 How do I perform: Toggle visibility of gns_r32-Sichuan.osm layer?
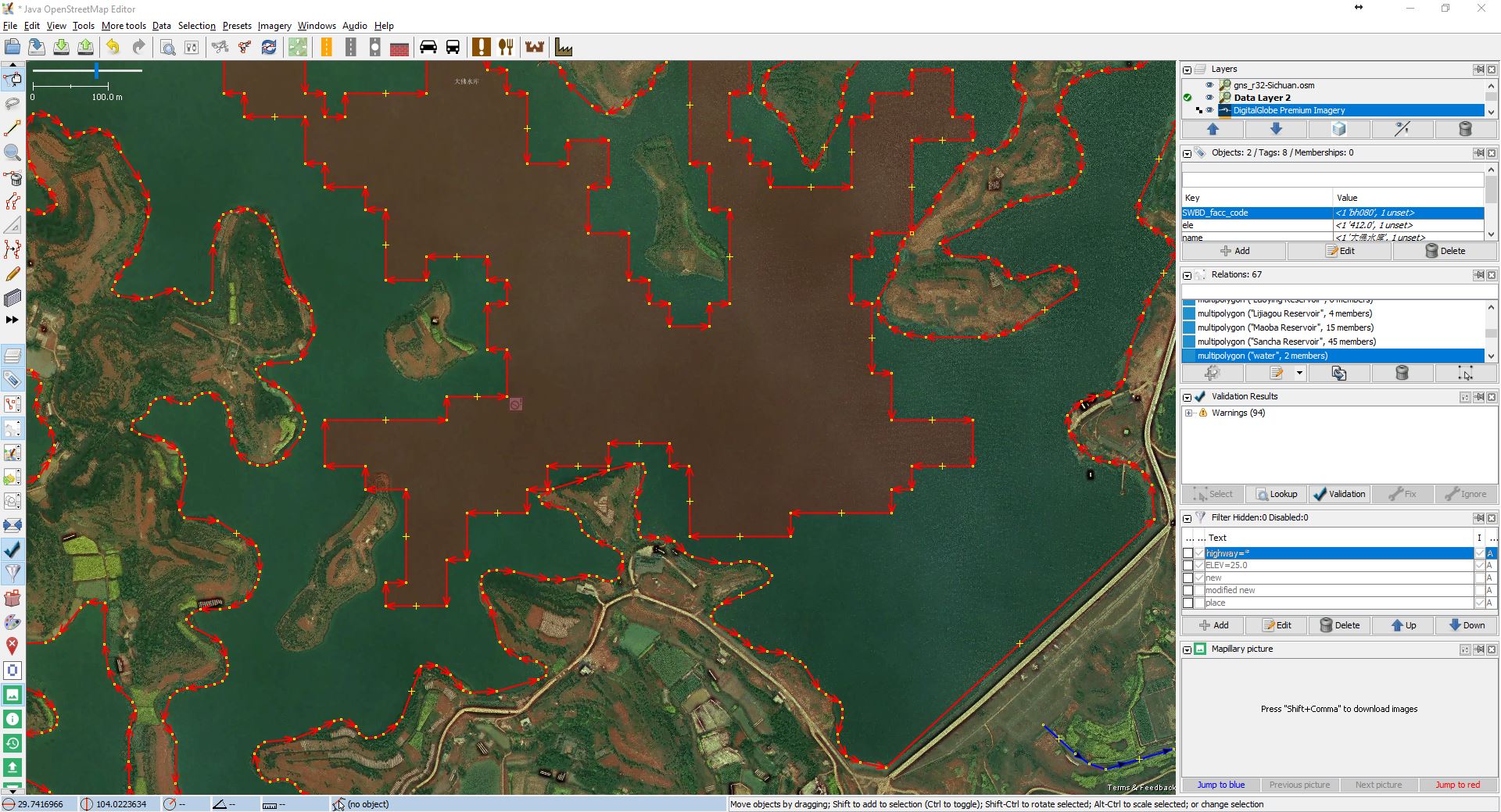coord(1209,85)
